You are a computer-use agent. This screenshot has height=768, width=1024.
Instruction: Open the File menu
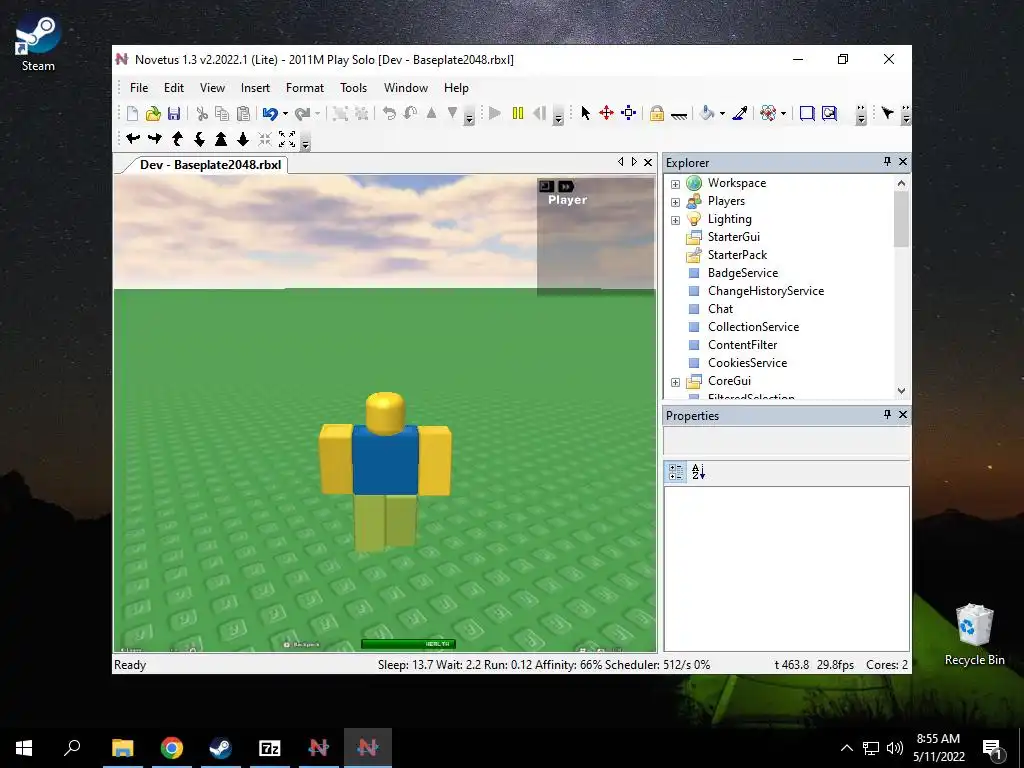point(138,88)
